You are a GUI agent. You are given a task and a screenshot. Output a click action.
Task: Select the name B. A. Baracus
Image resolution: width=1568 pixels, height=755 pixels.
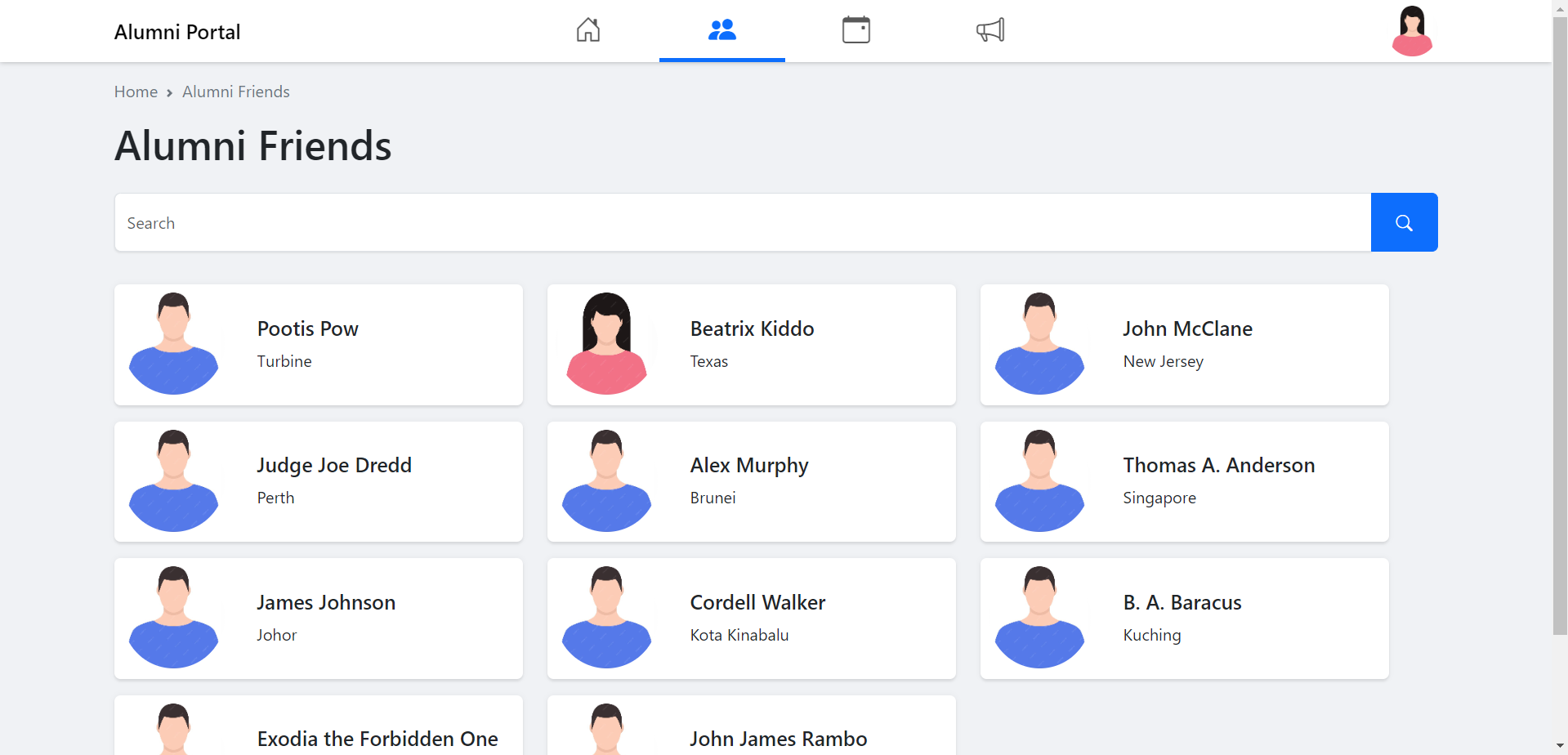1182,602
